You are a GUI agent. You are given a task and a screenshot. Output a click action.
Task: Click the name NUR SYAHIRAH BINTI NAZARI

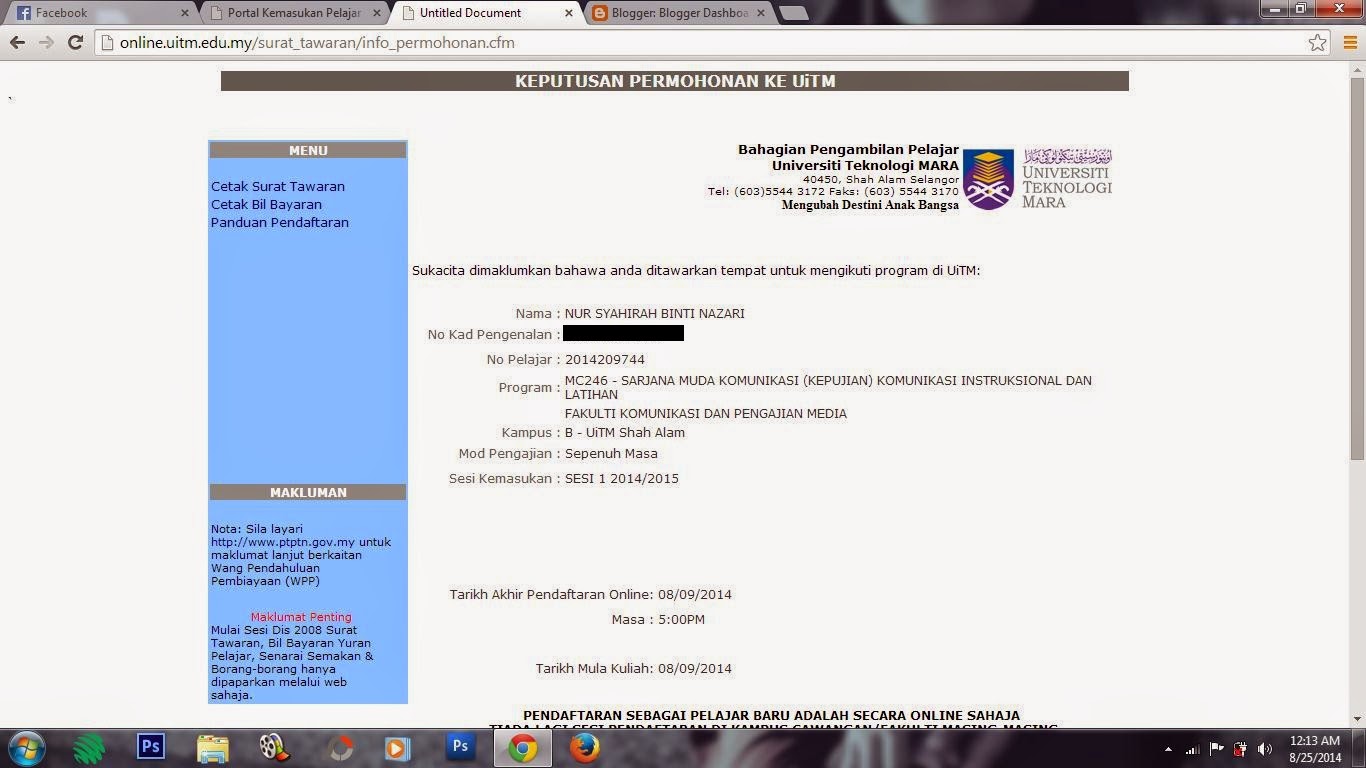[655, 313]
